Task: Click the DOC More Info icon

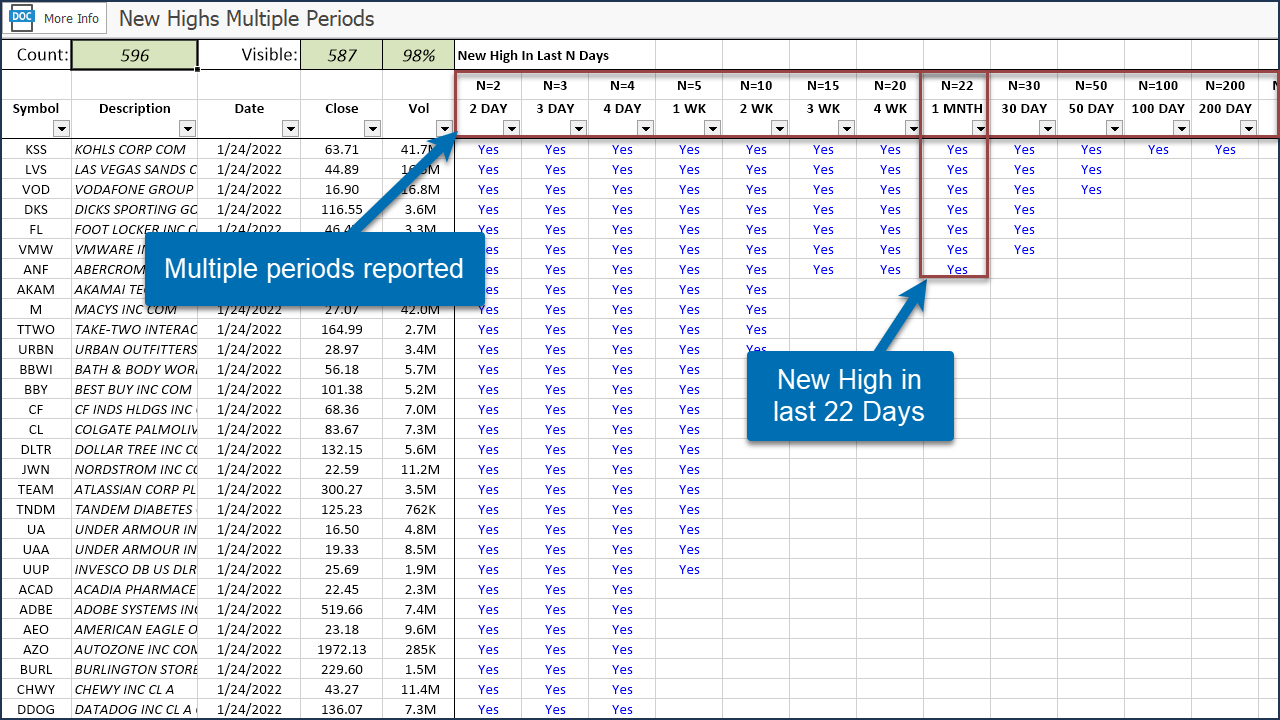Action: (22, 18)
